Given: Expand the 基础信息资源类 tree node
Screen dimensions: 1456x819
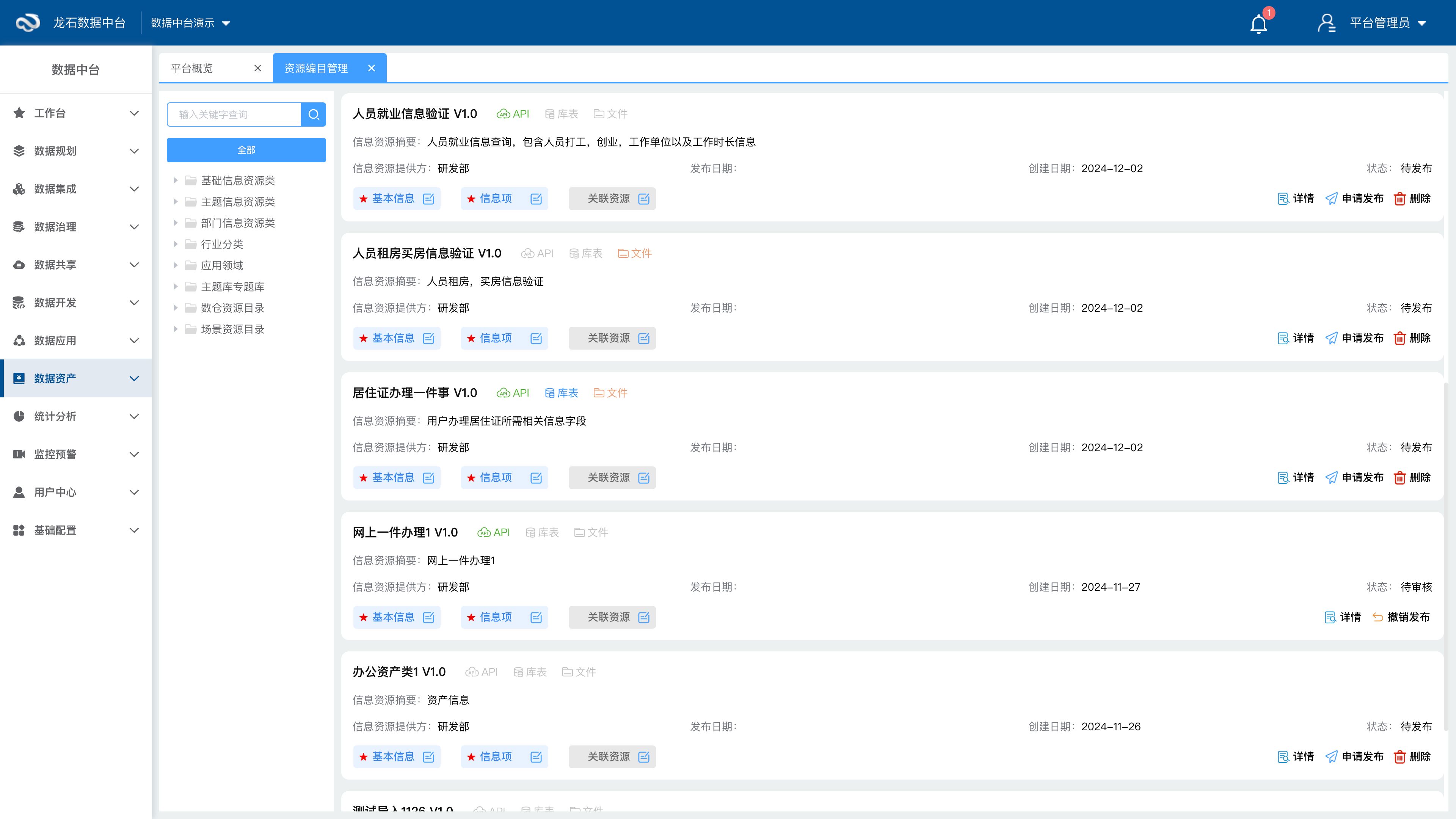Looking at the screenshot, I should pyautogui.click(x=175, y=180).
